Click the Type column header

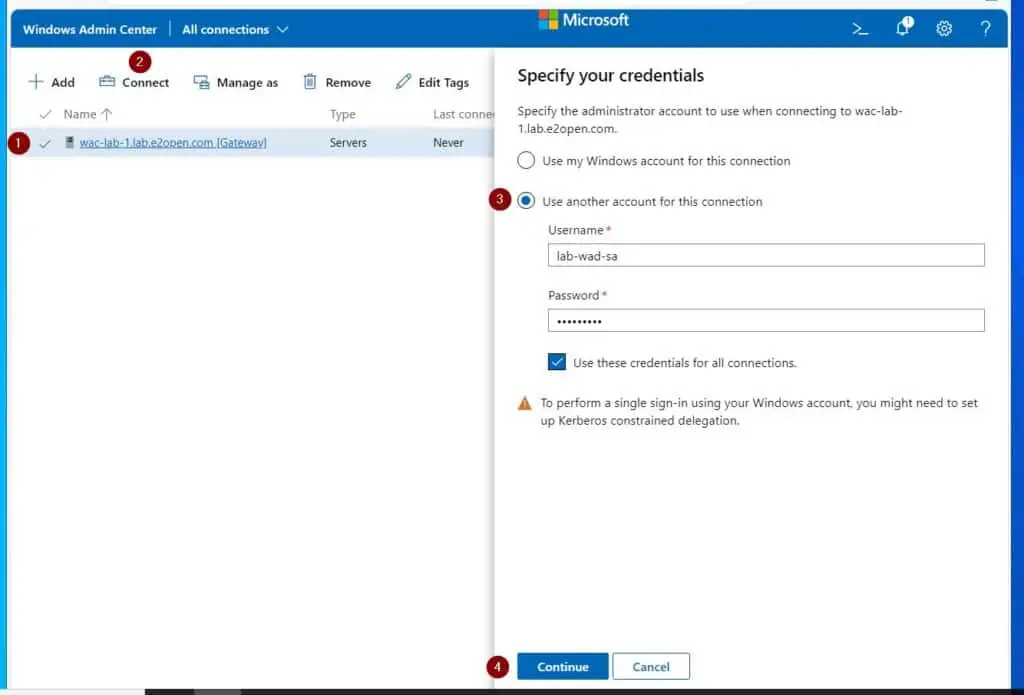pos(343,114)
